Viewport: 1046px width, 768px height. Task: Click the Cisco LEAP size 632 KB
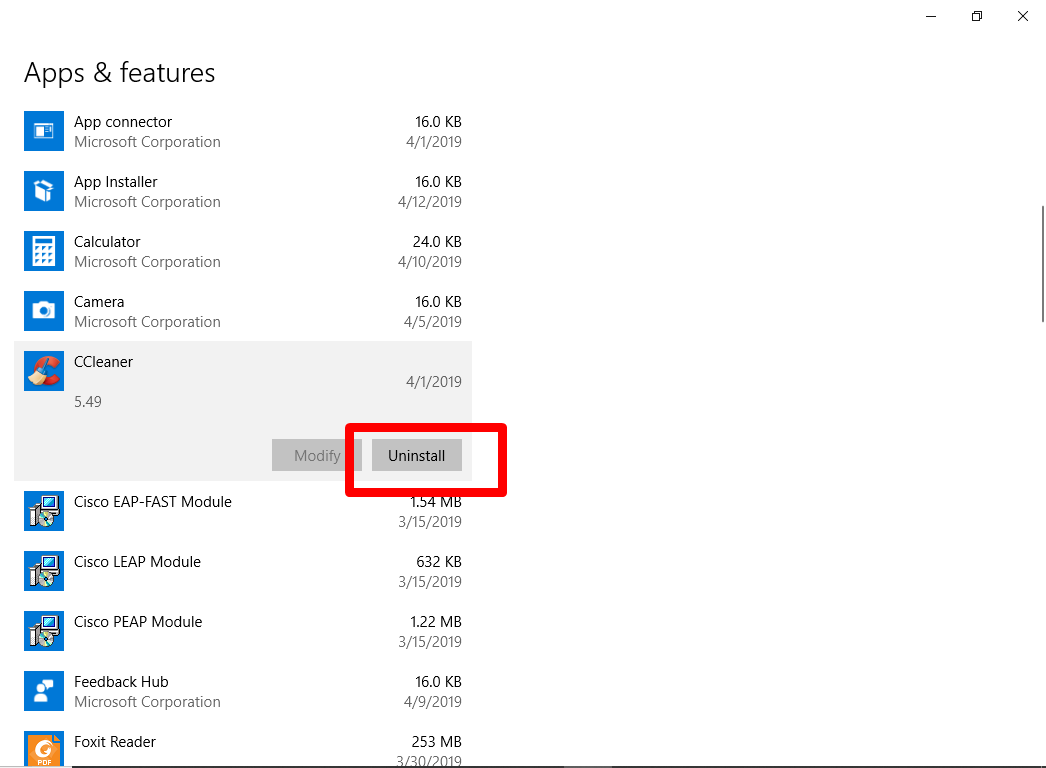tap(439, 562)
